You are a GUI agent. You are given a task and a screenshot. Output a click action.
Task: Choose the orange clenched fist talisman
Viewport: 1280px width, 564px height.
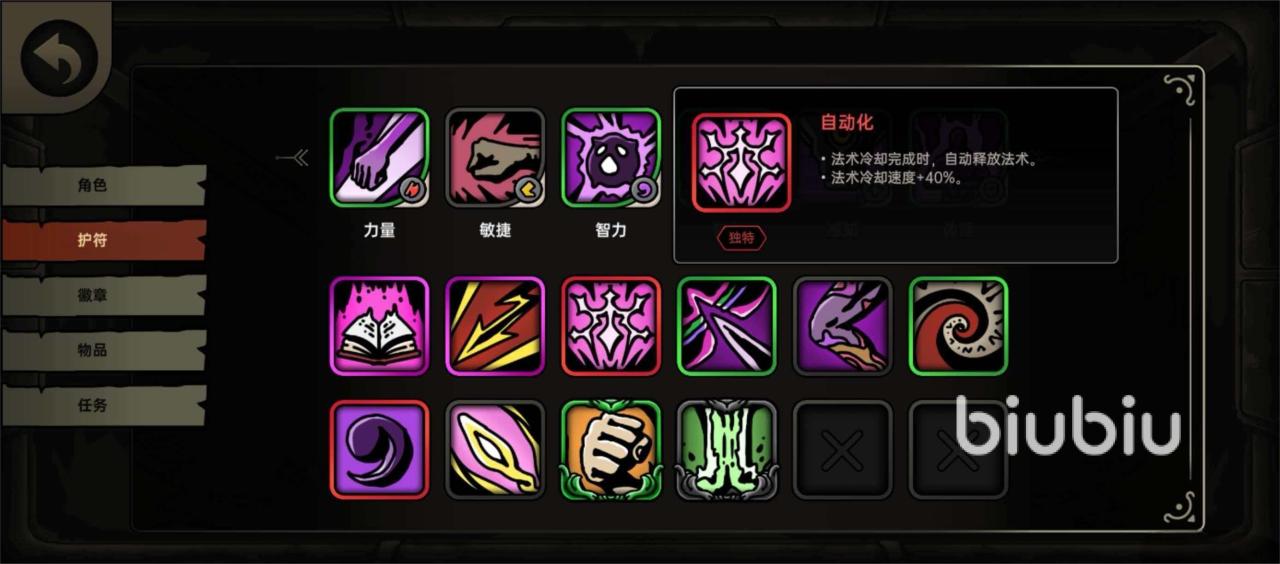point(611,450)
